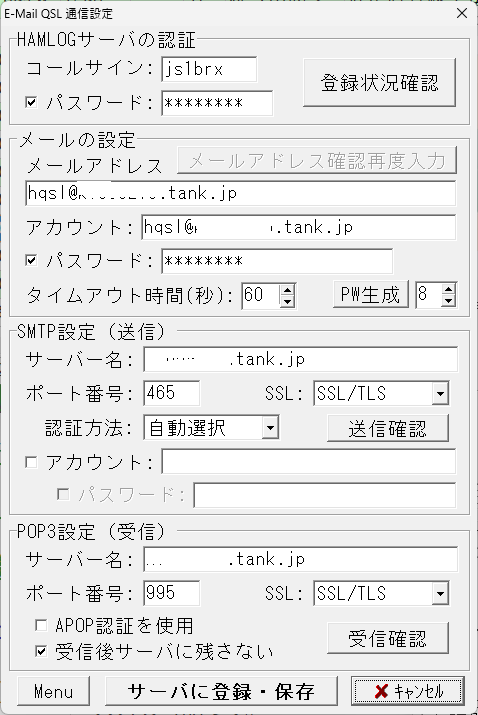The height and width of the screenshot is (715, 478).
Task: Toggle the HAMLOG server パスワード checkbox
Action: (x=31, y=102)
